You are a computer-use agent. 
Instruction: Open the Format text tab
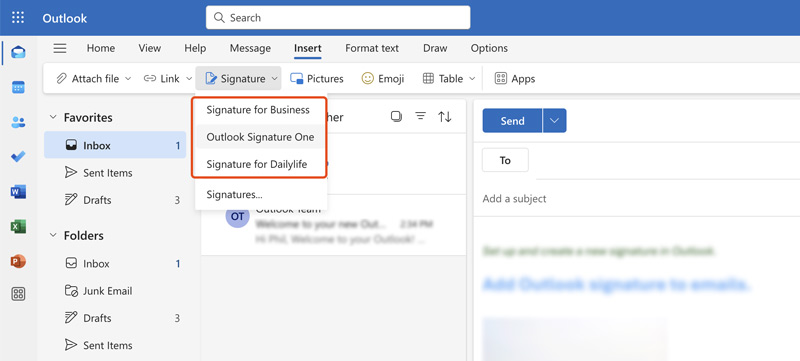click(372, 48)
